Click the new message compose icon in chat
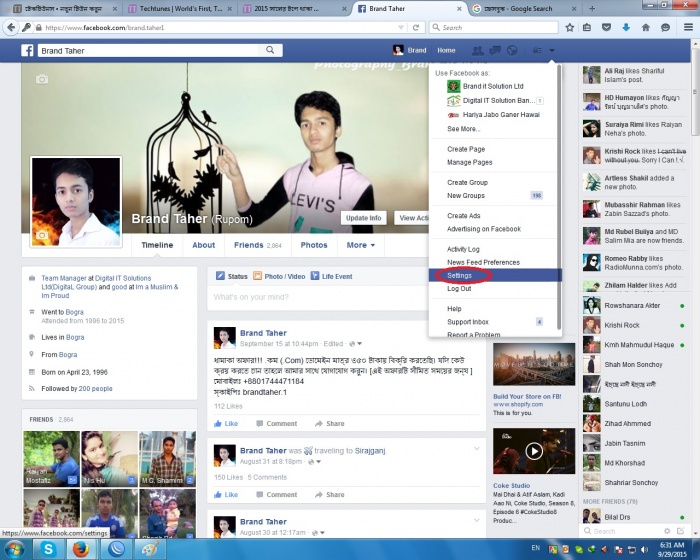This screenshot has height=560, width=700. click(x=680, y=531)
